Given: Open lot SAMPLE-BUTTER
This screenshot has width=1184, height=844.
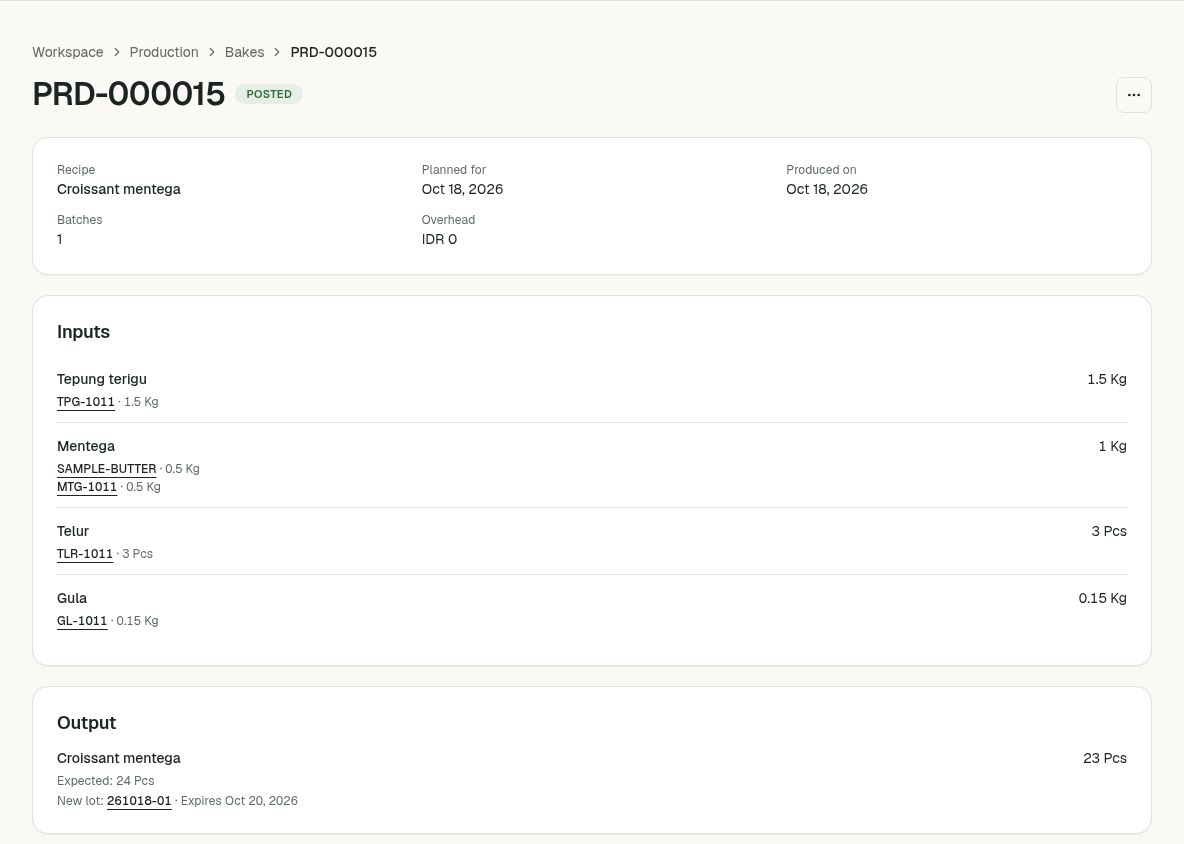Looking at the screenshot, I should [x=106, y=469].
